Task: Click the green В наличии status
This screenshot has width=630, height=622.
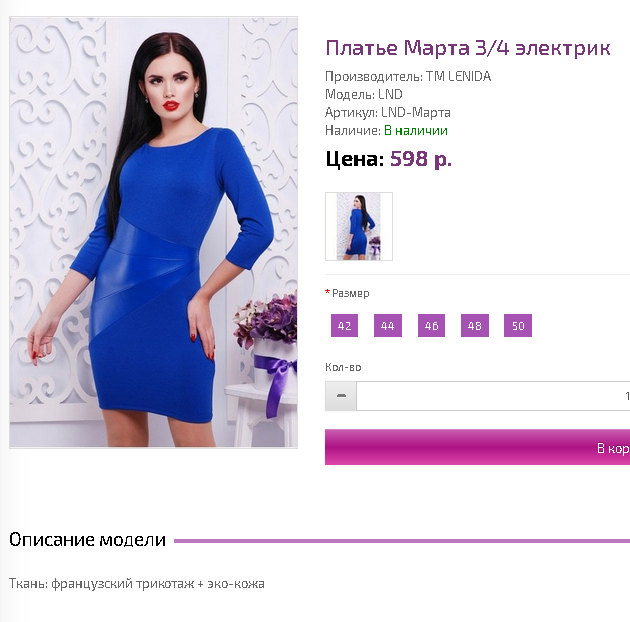Action: tap(416, 131)
